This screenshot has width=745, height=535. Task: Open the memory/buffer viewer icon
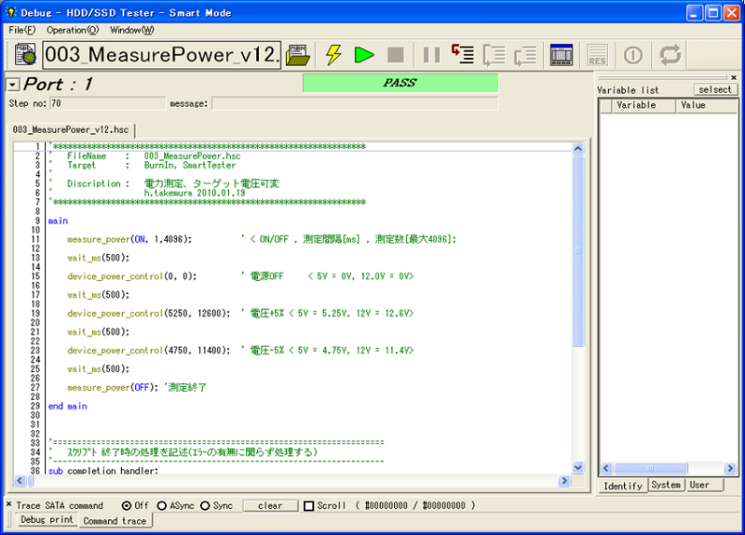[561, 55]
